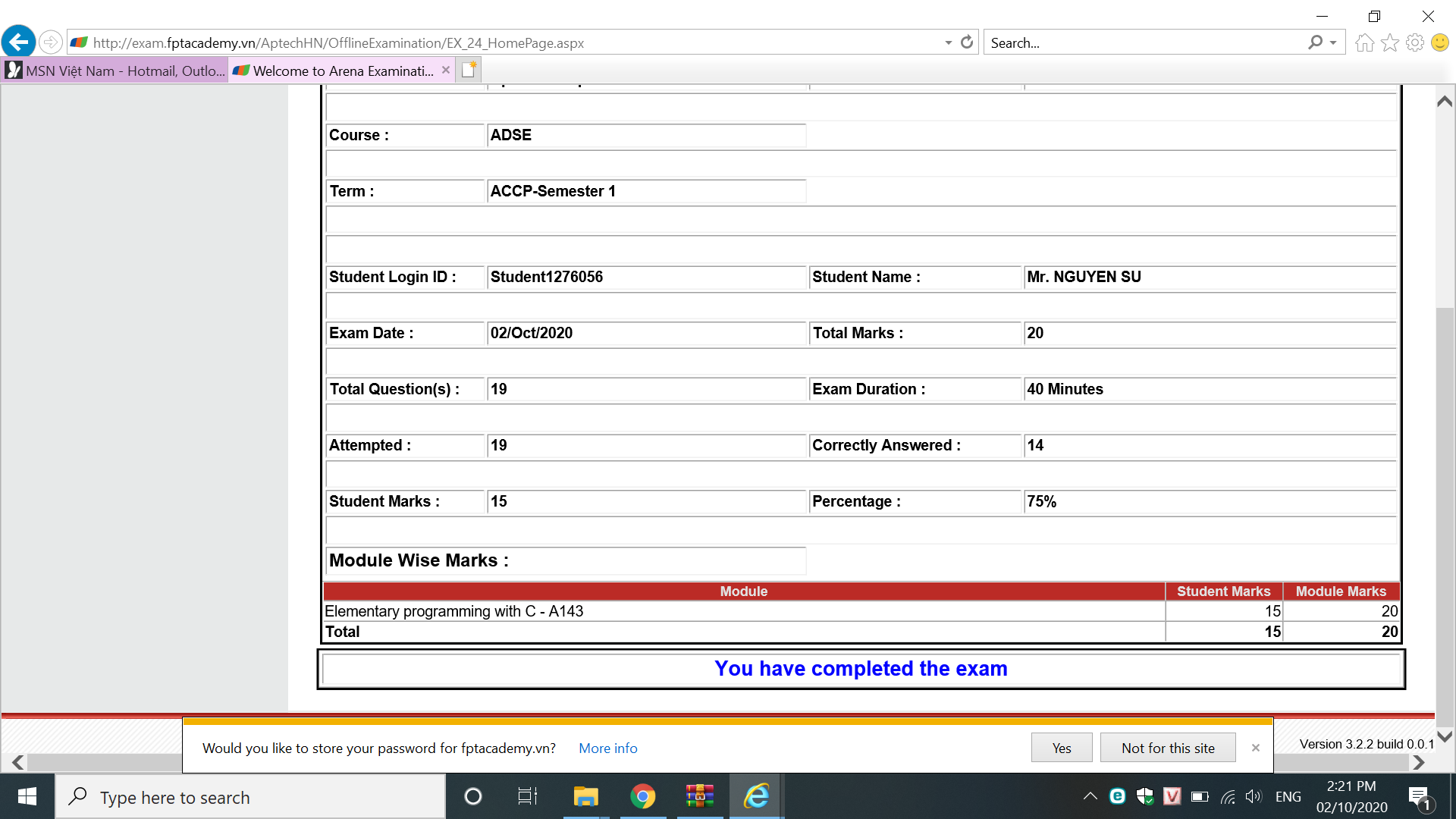Click the Refresh page icon
1456x819 pixels.
pyautogui.click(x=966, y=42)
